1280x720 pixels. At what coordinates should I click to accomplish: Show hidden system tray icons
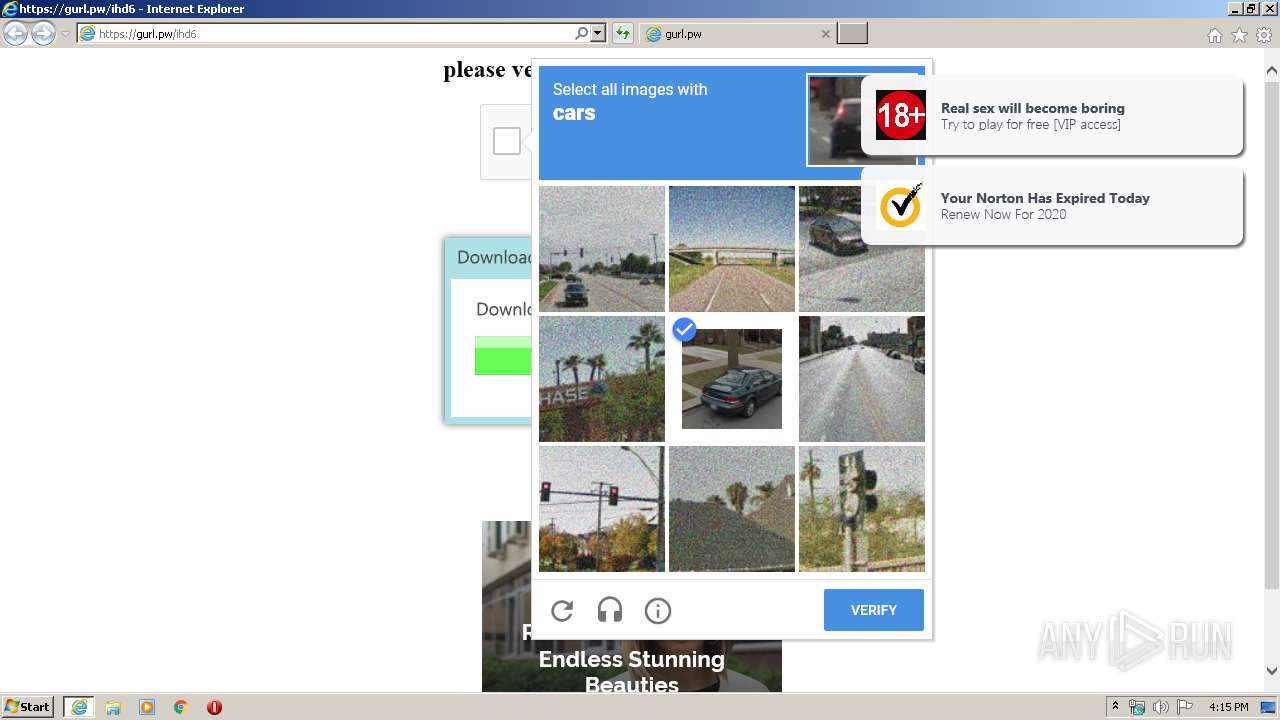tap(1115, 707)
